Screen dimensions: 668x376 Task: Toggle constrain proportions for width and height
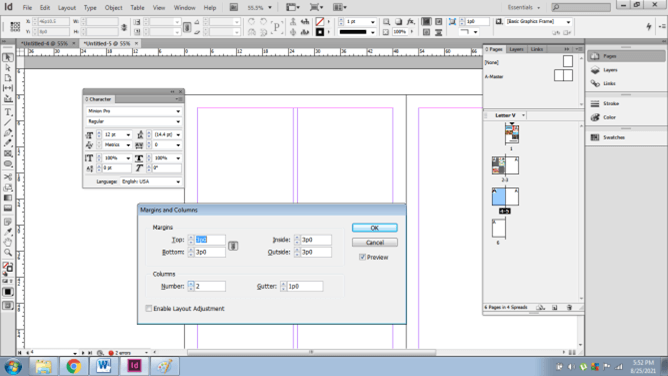124,27
